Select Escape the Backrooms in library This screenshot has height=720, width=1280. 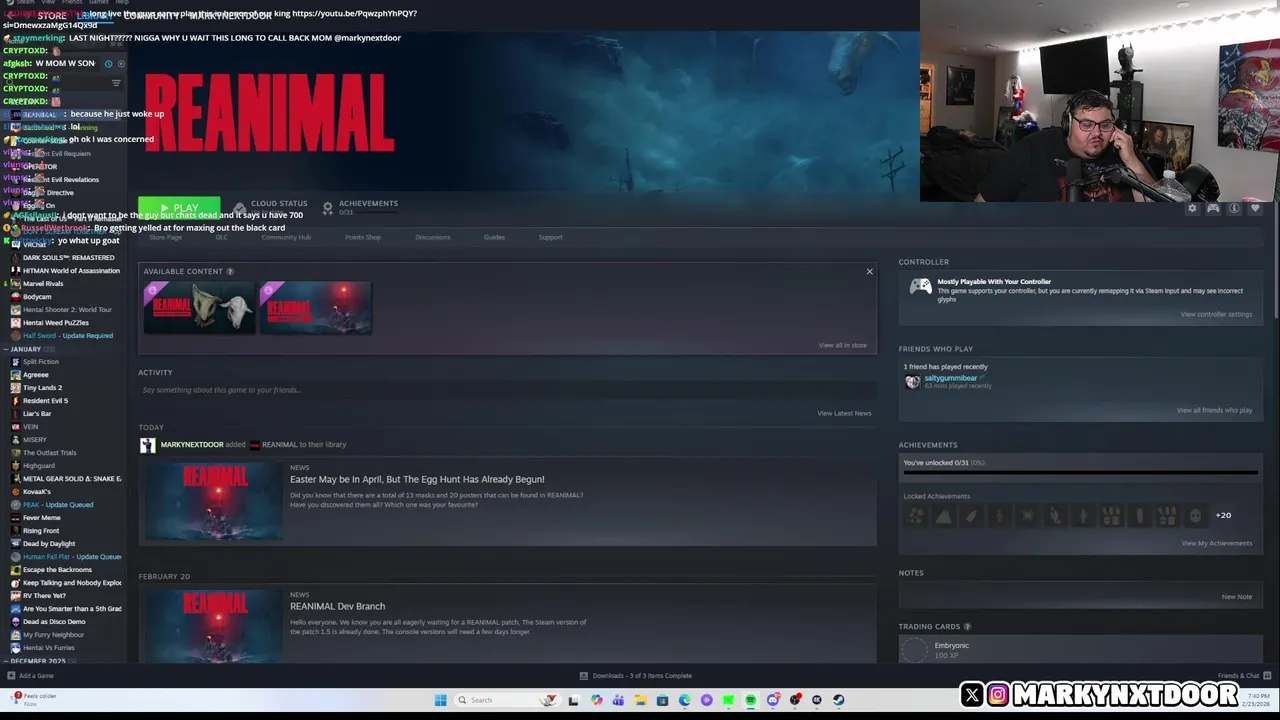pos(57,569)
